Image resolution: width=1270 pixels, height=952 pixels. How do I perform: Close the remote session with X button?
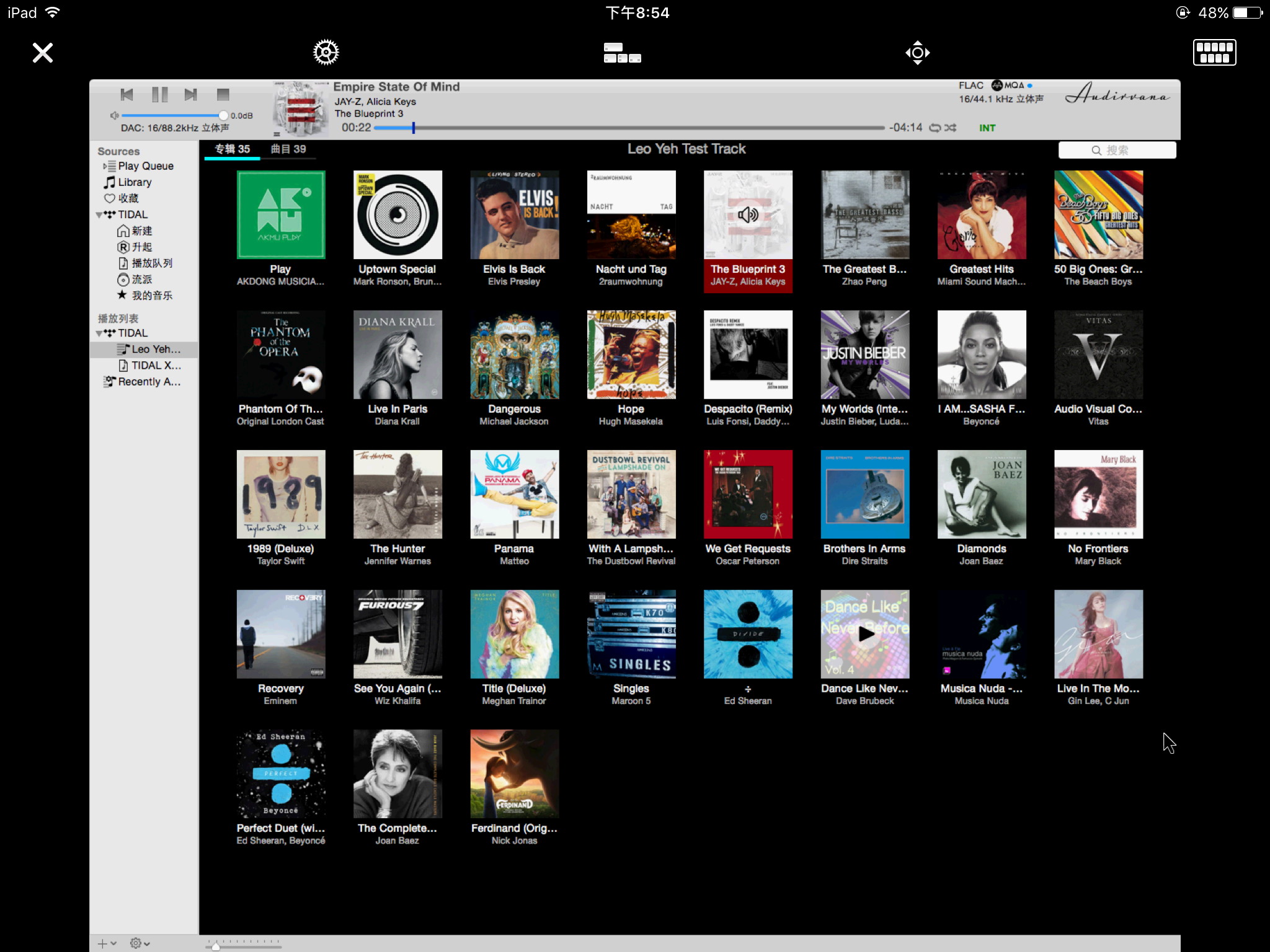[43, 53]
